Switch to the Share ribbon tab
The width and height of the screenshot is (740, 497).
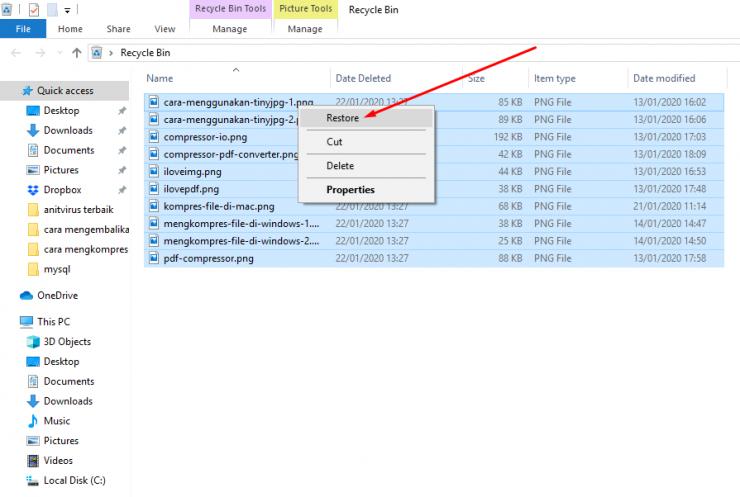pyautogui.click(x=118, y=29)
